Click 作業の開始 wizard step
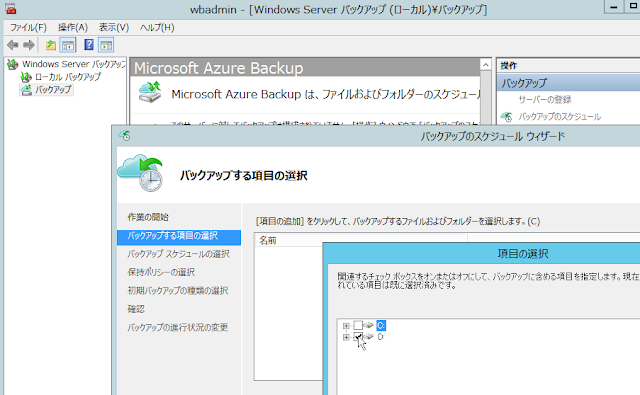Viewport: 640px width, 395px height. (148, 217)
